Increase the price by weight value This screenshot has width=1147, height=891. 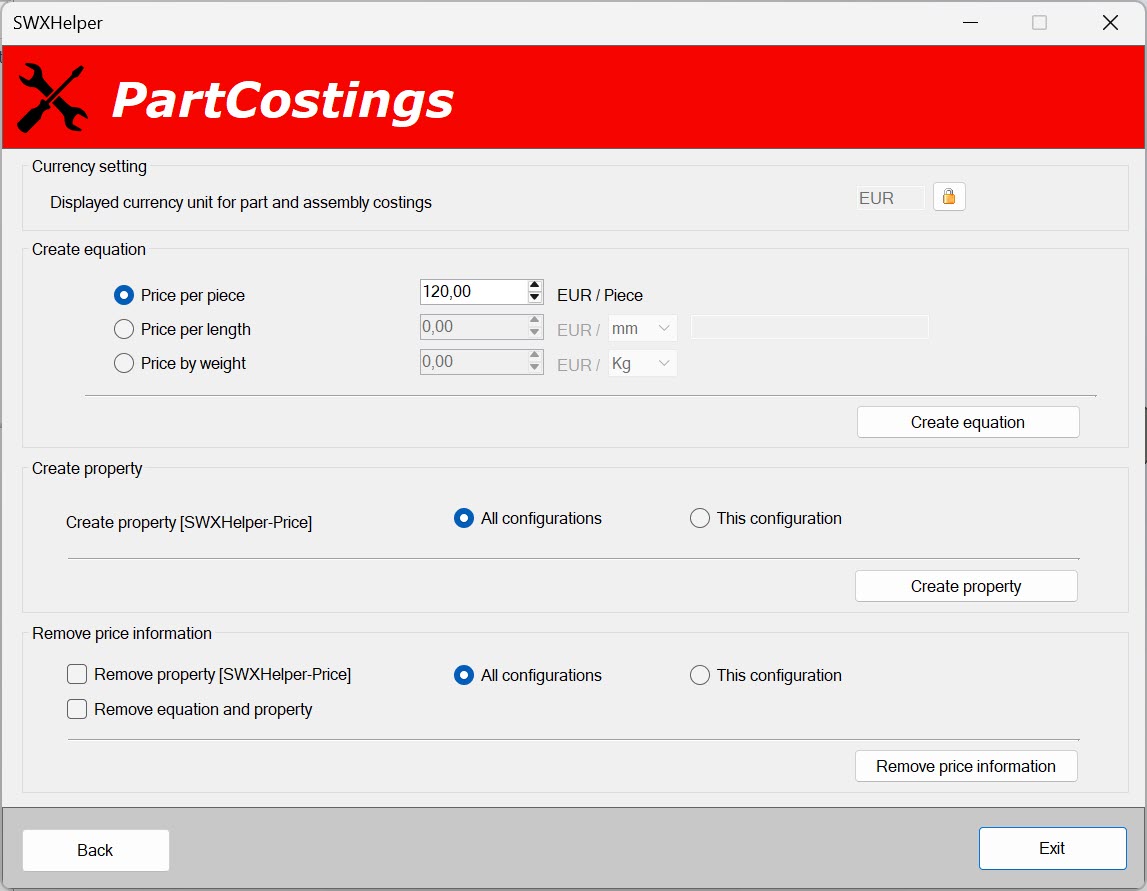[535, 356]
